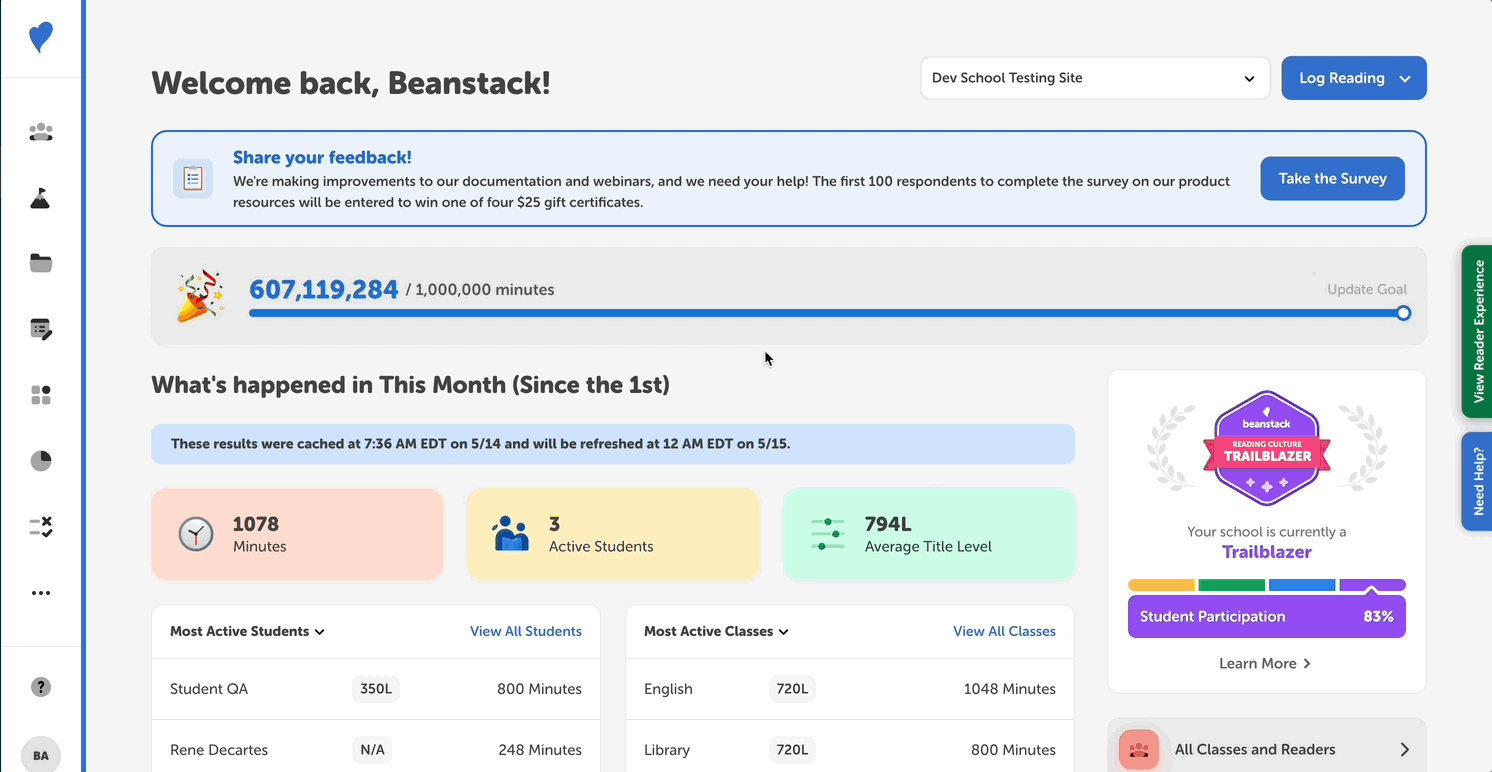Open the View Reader Experience side tab

[x=1480, y=331]
